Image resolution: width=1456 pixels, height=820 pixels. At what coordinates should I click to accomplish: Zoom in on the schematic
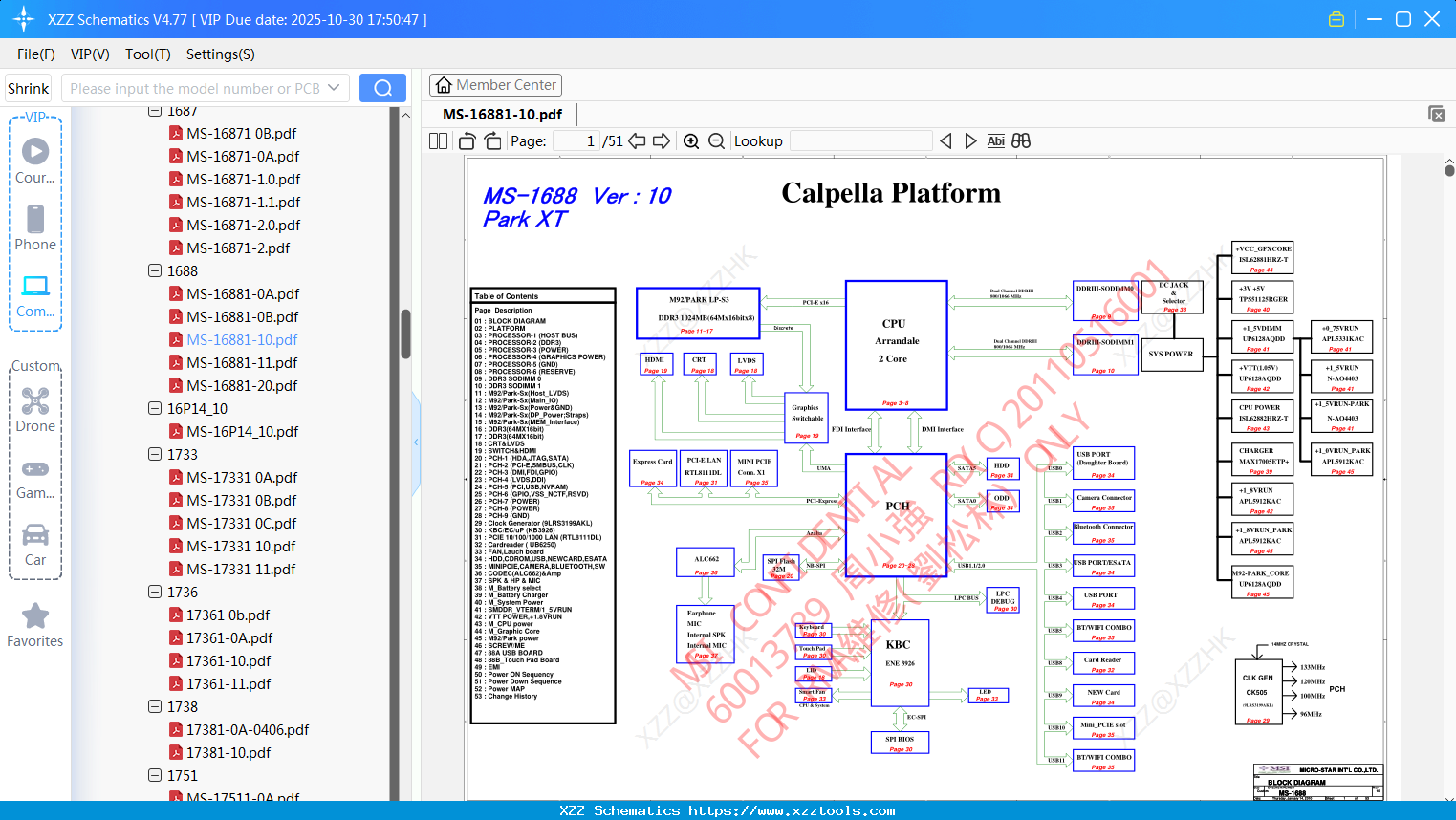[x=691, y=140]
